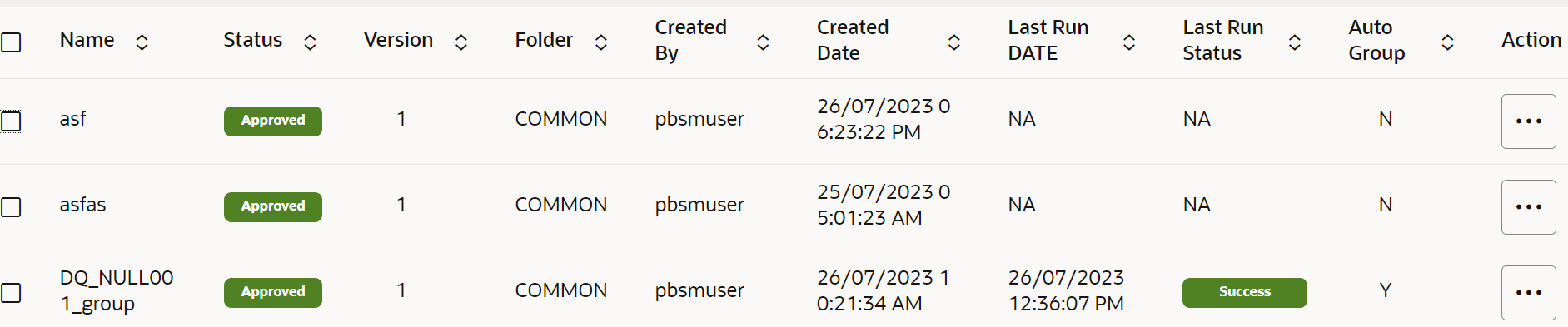Click the Approved badge in asf row
Screen dimensions: 1568x327
273,121
